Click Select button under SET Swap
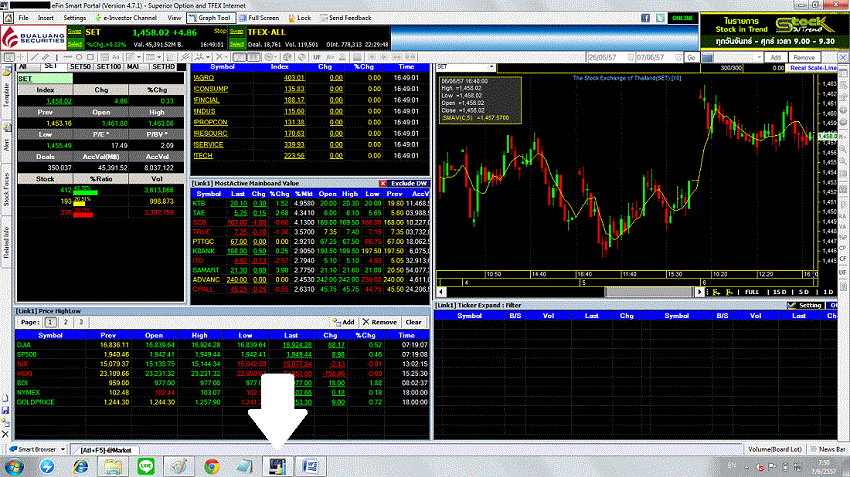This screenshot has height=477, width=850. click(75, 44)
